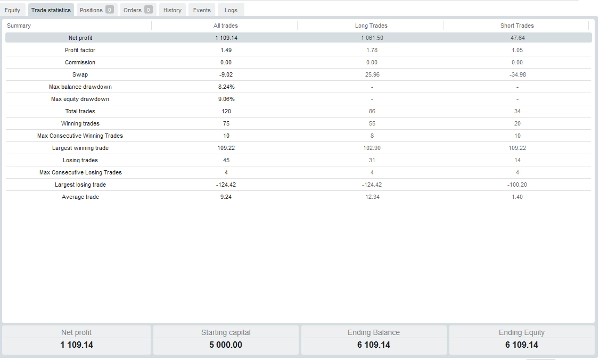Click the Short Trades column header

(517, 26)
